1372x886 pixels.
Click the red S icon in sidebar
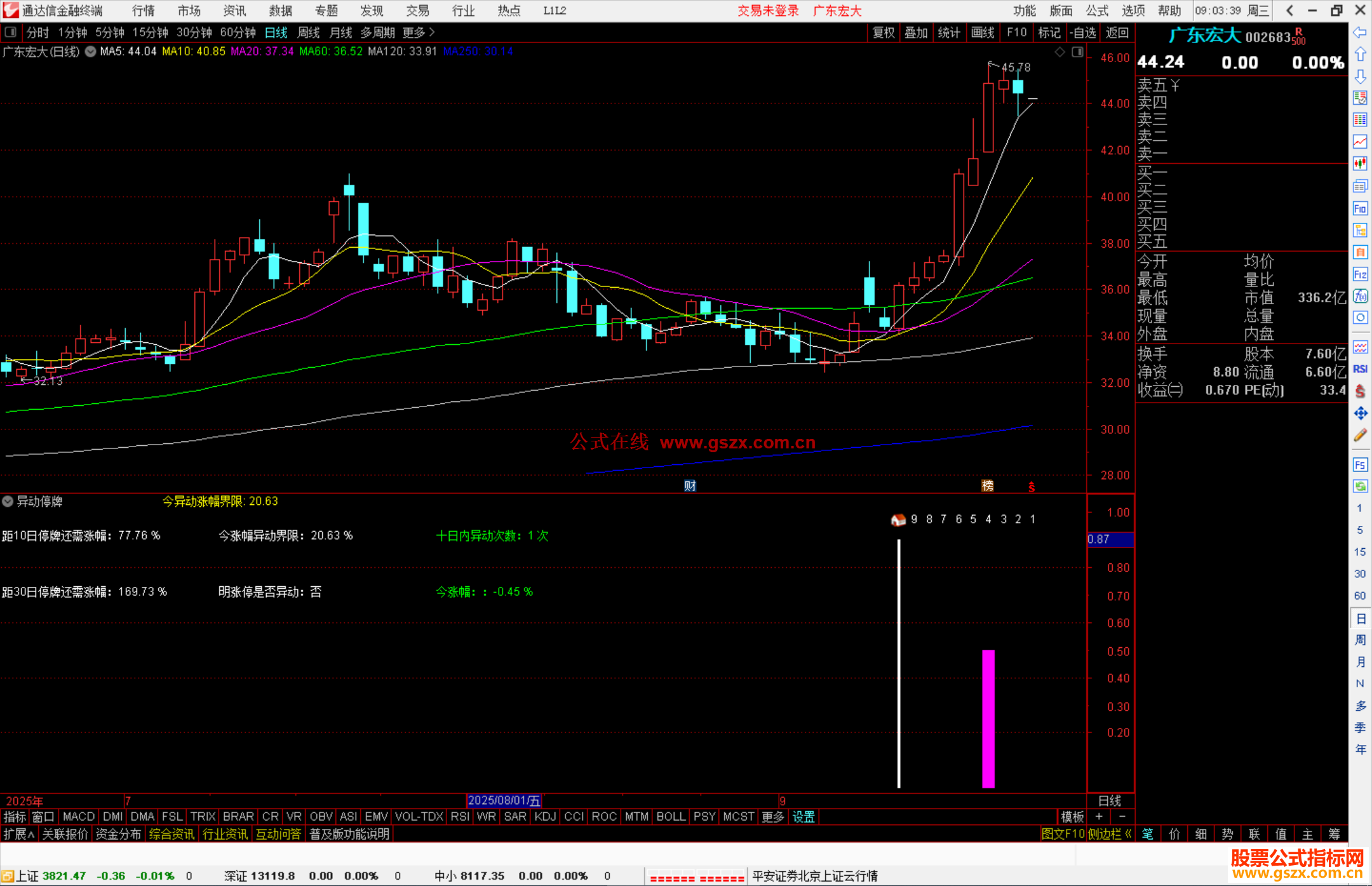pyautogui.click(x=1360, y=391)
